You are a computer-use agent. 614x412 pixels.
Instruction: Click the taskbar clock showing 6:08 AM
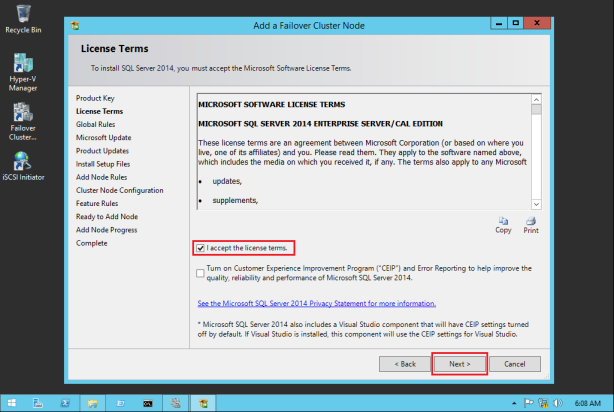tap(587, 403)
